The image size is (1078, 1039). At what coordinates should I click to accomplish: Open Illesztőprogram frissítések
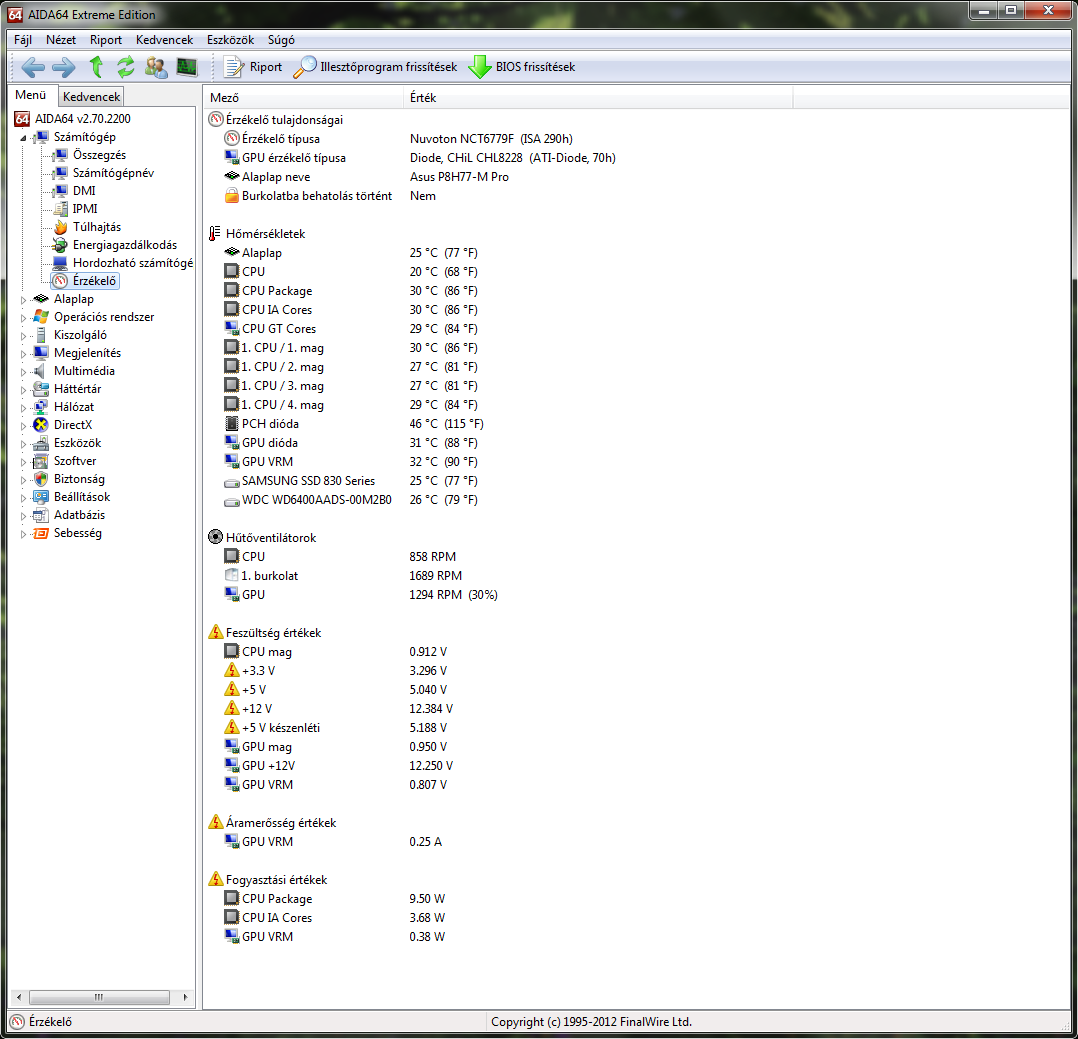point(375,67)
